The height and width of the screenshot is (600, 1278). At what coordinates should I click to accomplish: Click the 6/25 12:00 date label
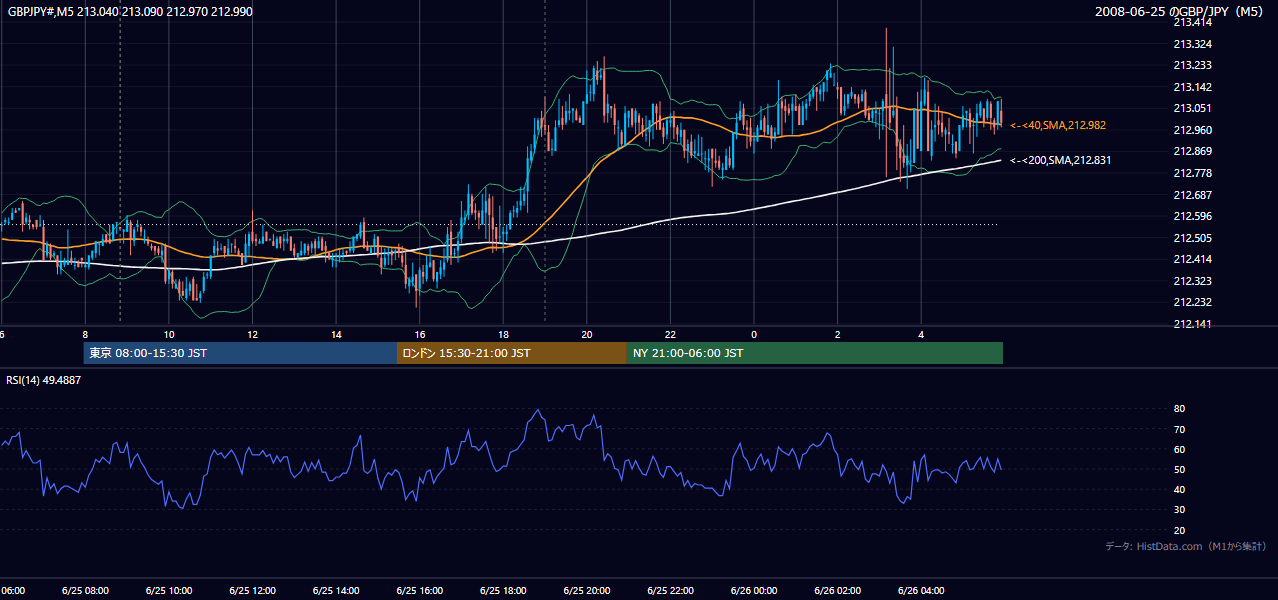(252, 591)
